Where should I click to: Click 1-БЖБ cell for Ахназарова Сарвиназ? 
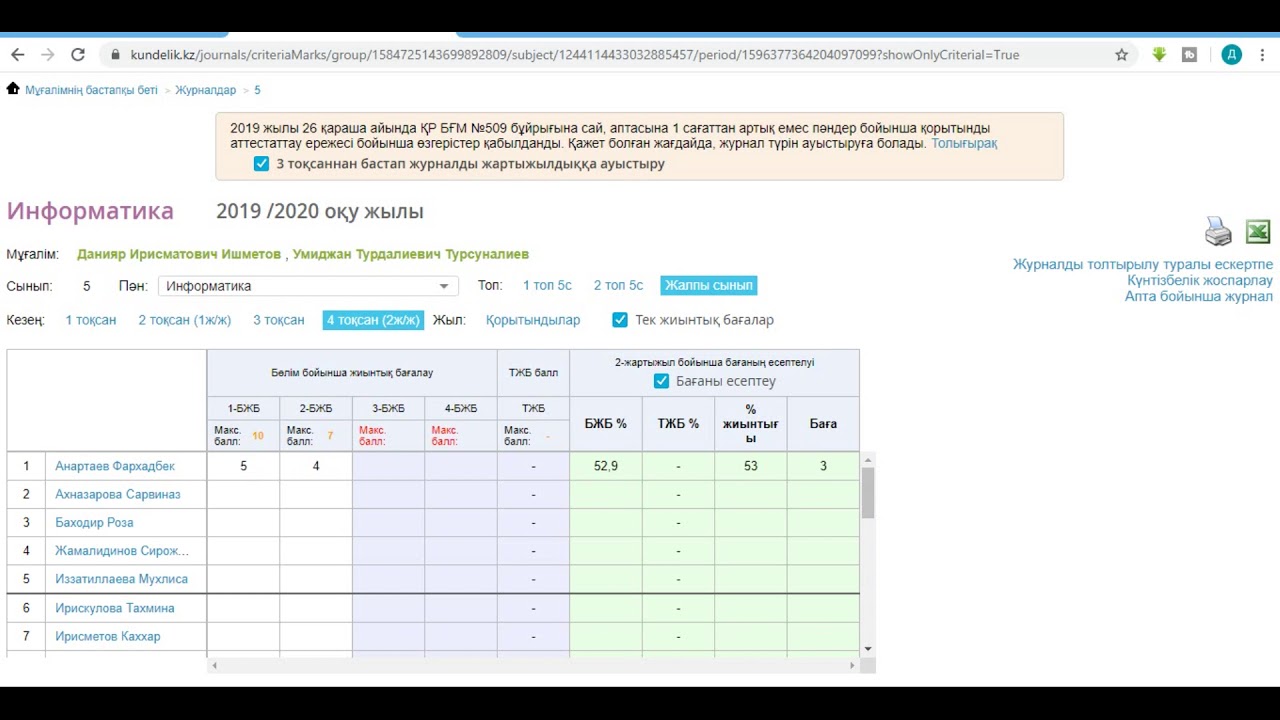point(243,494)
